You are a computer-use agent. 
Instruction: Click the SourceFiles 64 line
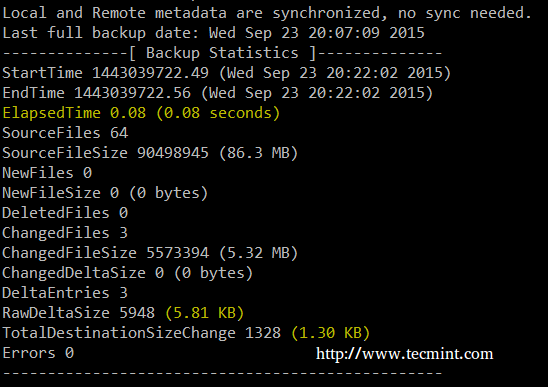point(65,133)
